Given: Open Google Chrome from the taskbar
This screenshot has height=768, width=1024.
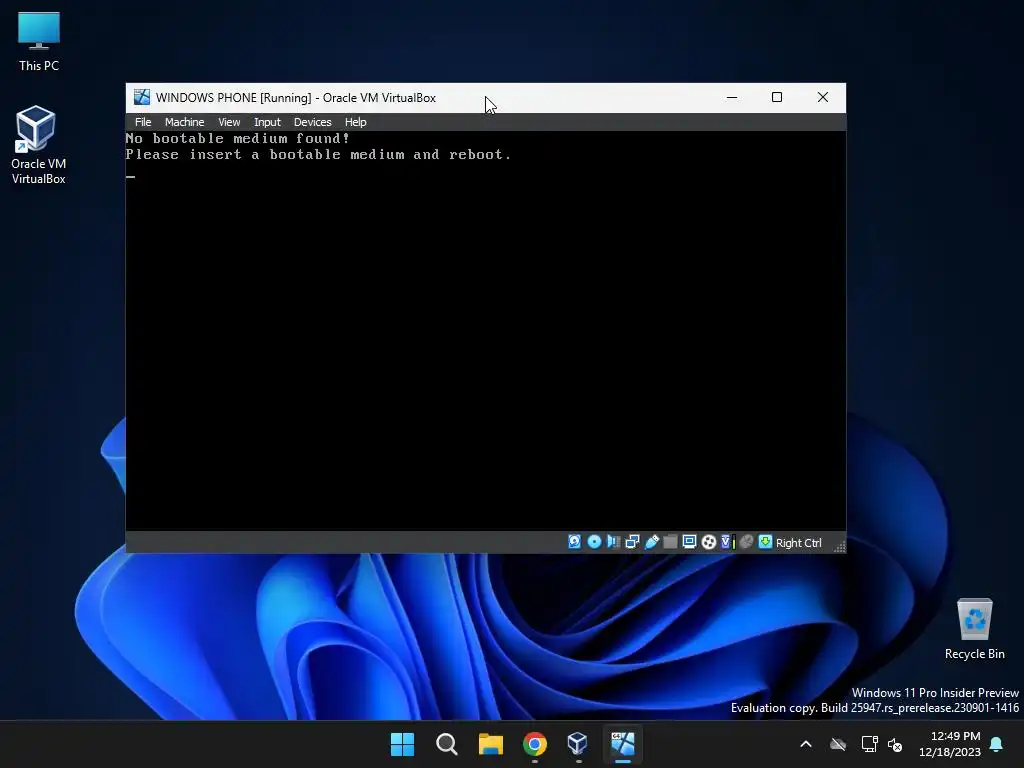Looking at the screenshot, I should pos(534,744).
